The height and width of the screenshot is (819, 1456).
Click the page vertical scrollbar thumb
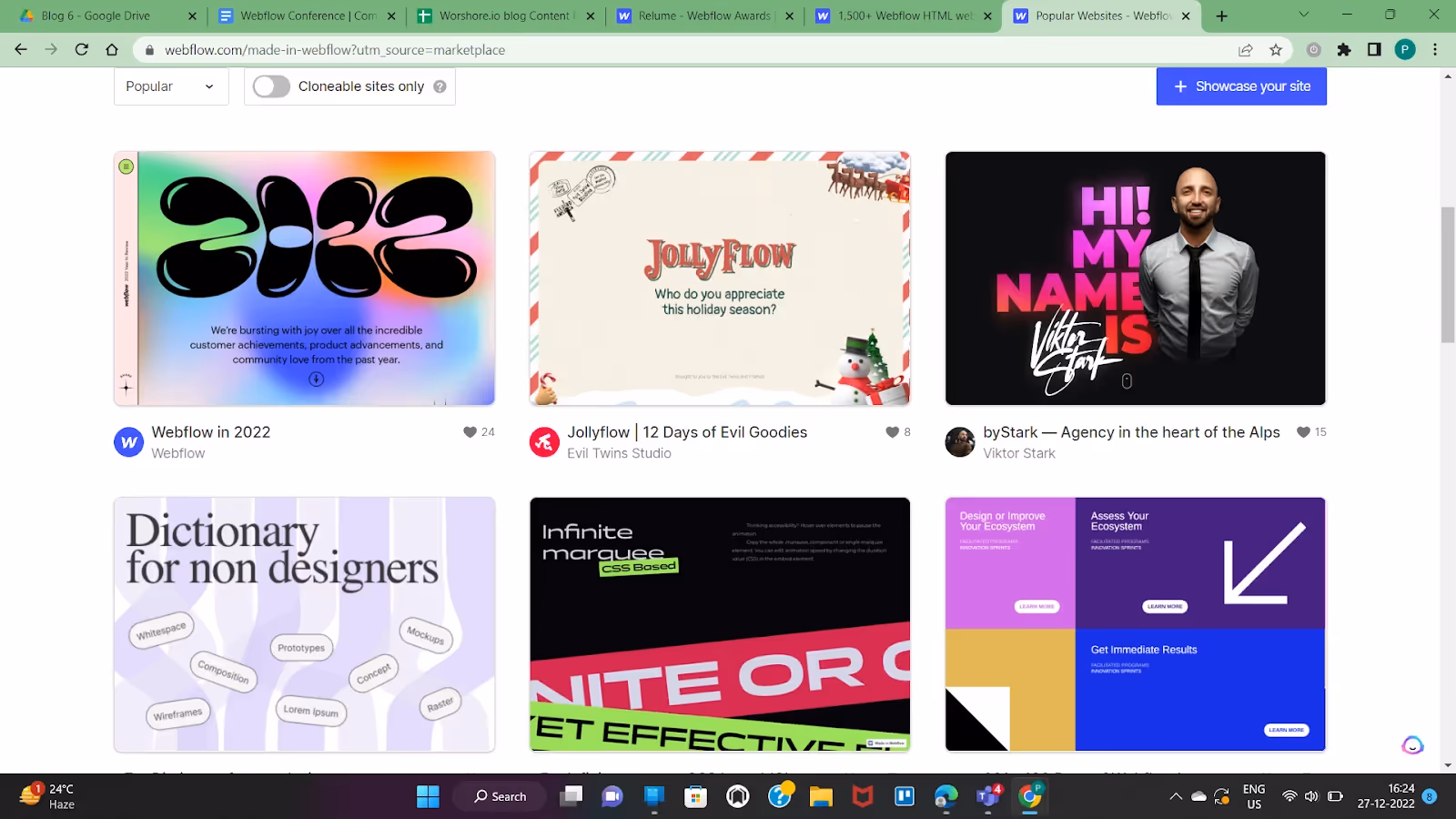coord(1448,275)
